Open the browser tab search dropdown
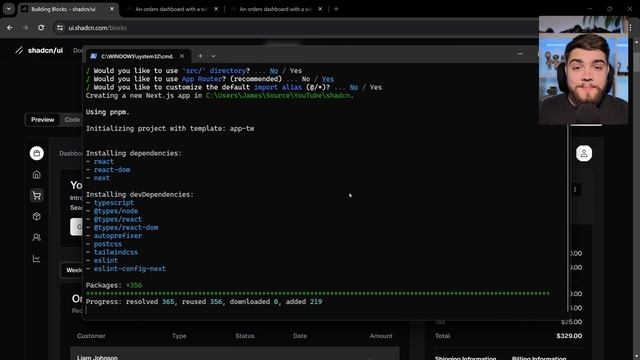 (9, 9)
